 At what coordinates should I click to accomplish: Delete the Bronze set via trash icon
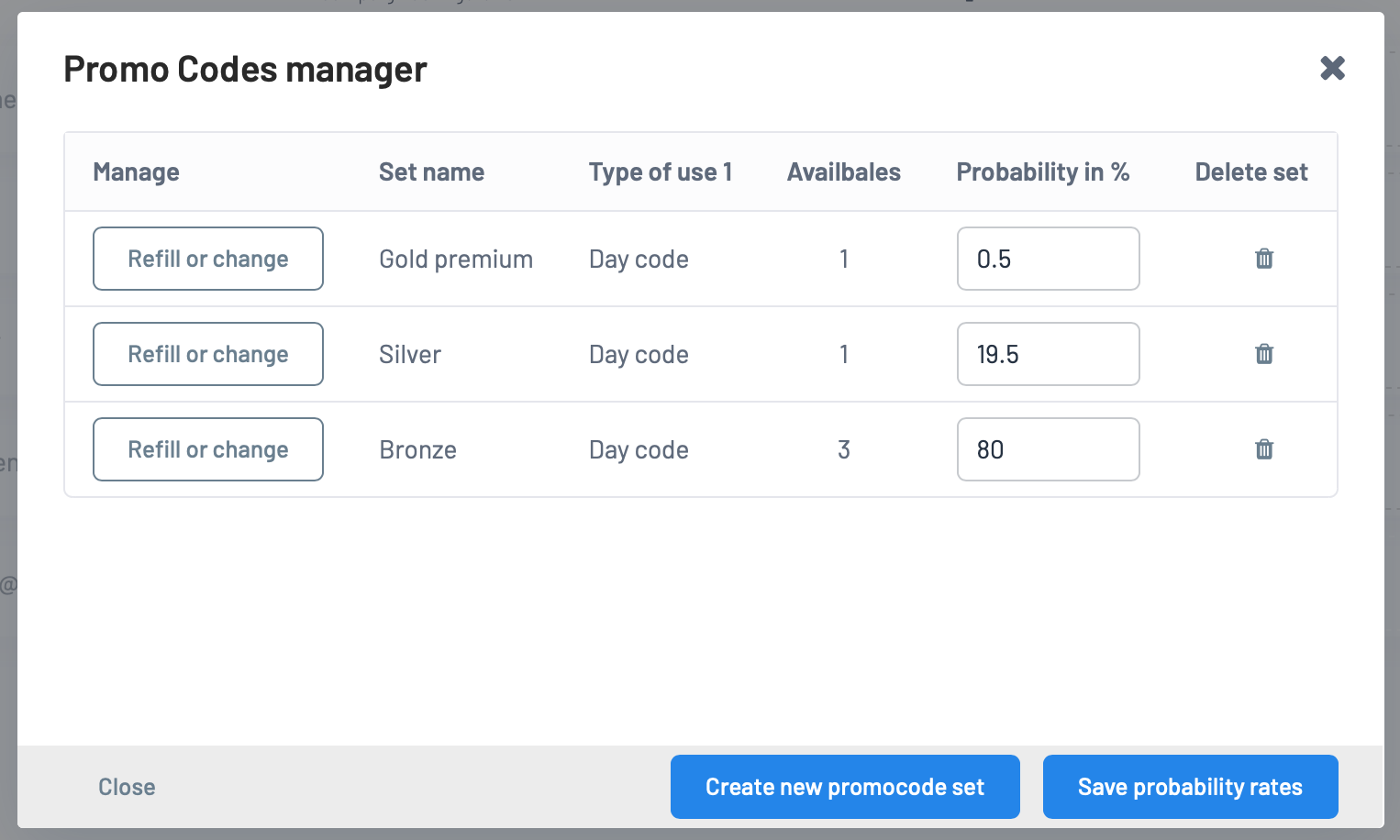[1264, 449]
